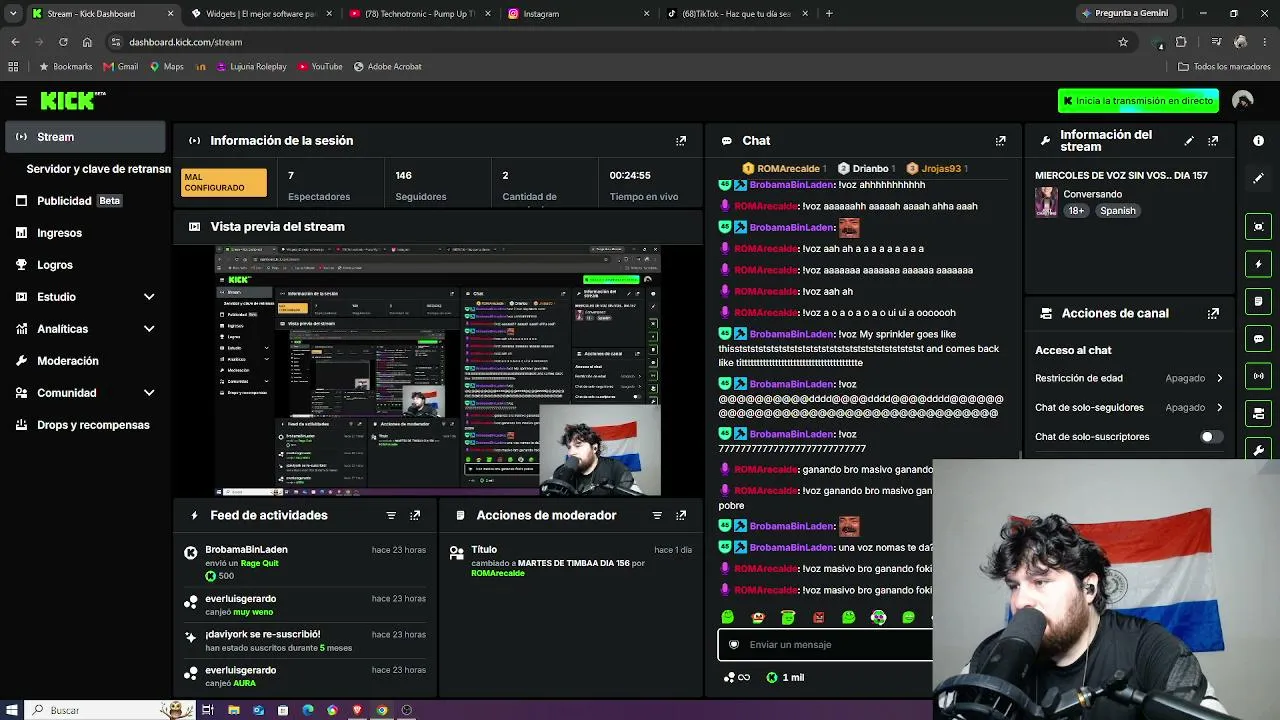Bookmark this page with the star icon
The height and width of the screenshot is (720, 1280).
(1123, 42)
